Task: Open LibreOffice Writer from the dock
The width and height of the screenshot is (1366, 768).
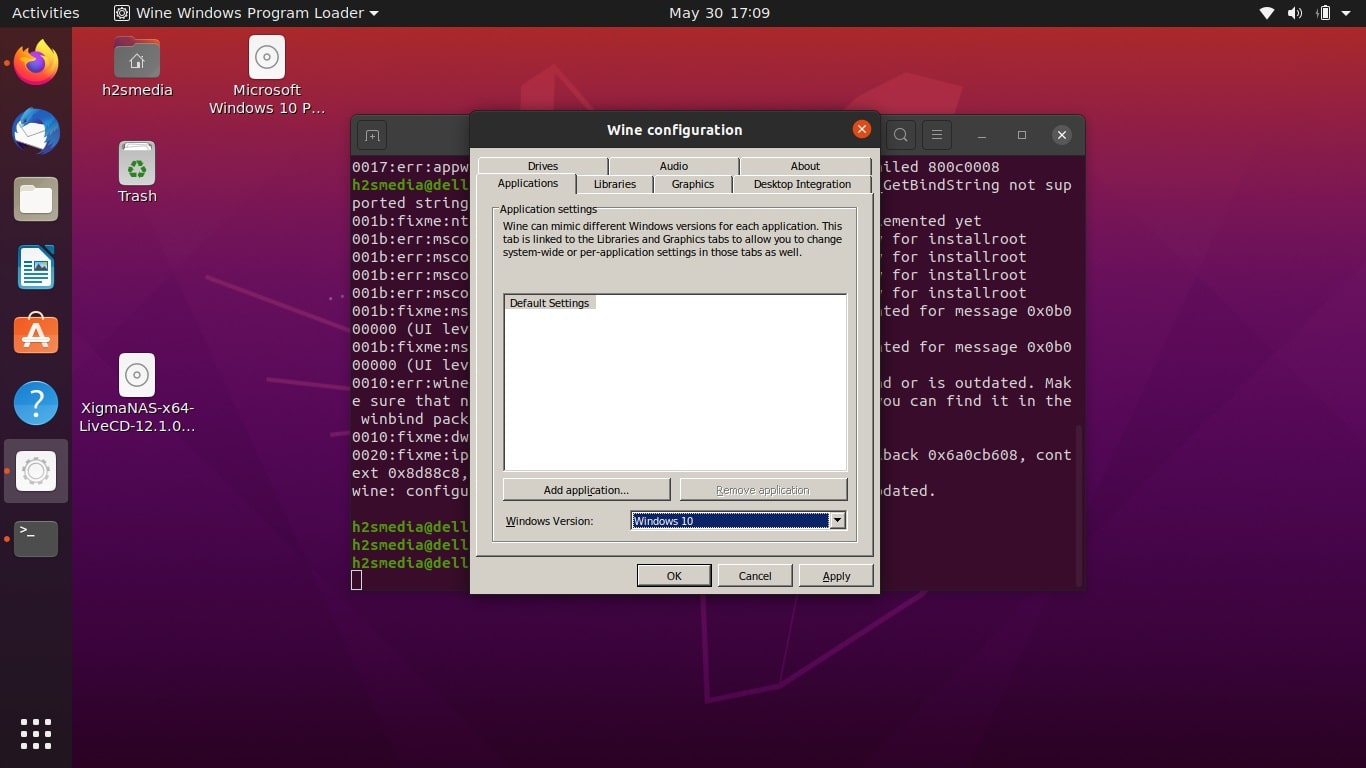Action: 36,267
